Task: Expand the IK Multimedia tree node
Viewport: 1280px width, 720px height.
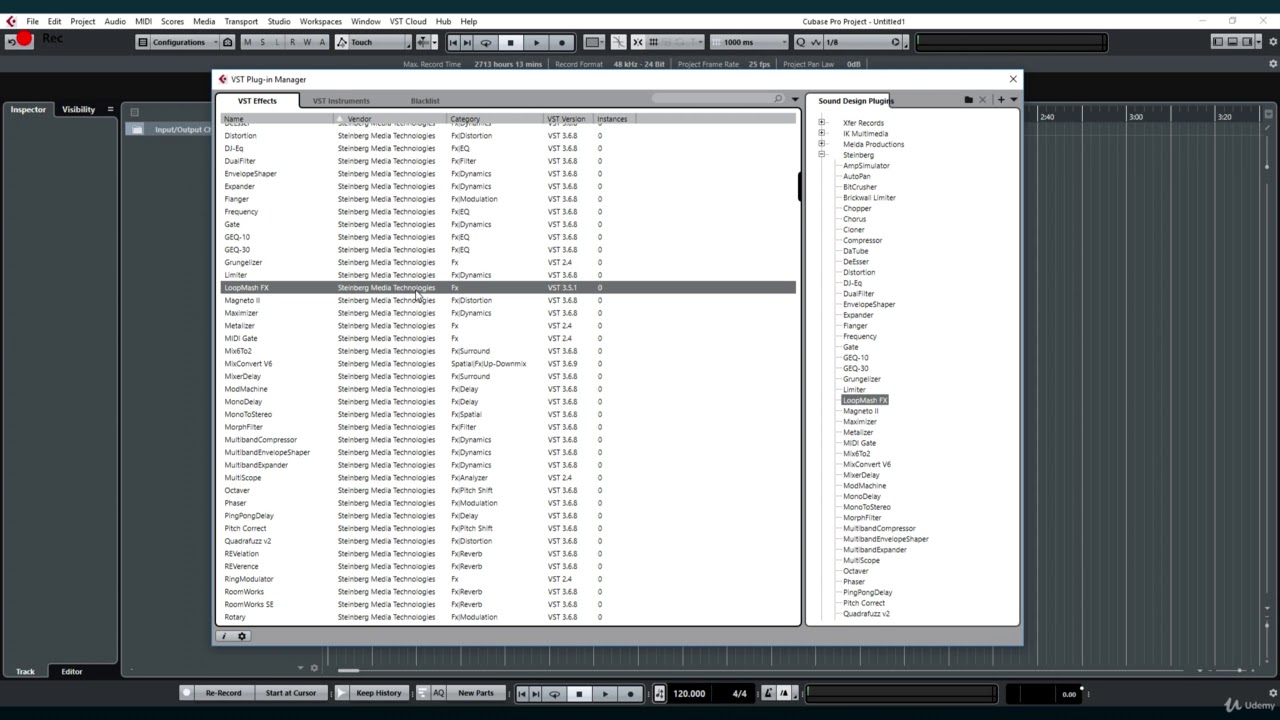Action: coord(822,133)
